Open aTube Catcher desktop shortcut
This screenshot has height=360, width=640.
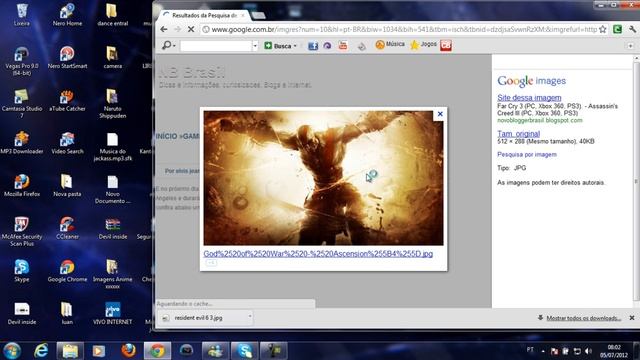[x=67, y=100]
